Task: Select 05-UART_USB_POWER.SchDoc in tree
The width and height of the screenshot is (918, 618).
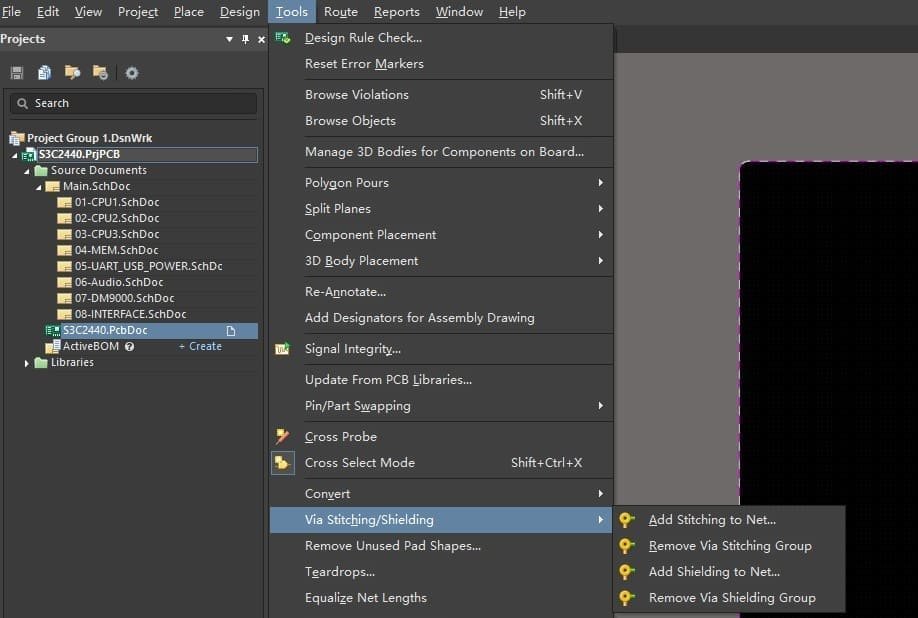Action: [148, 266]
